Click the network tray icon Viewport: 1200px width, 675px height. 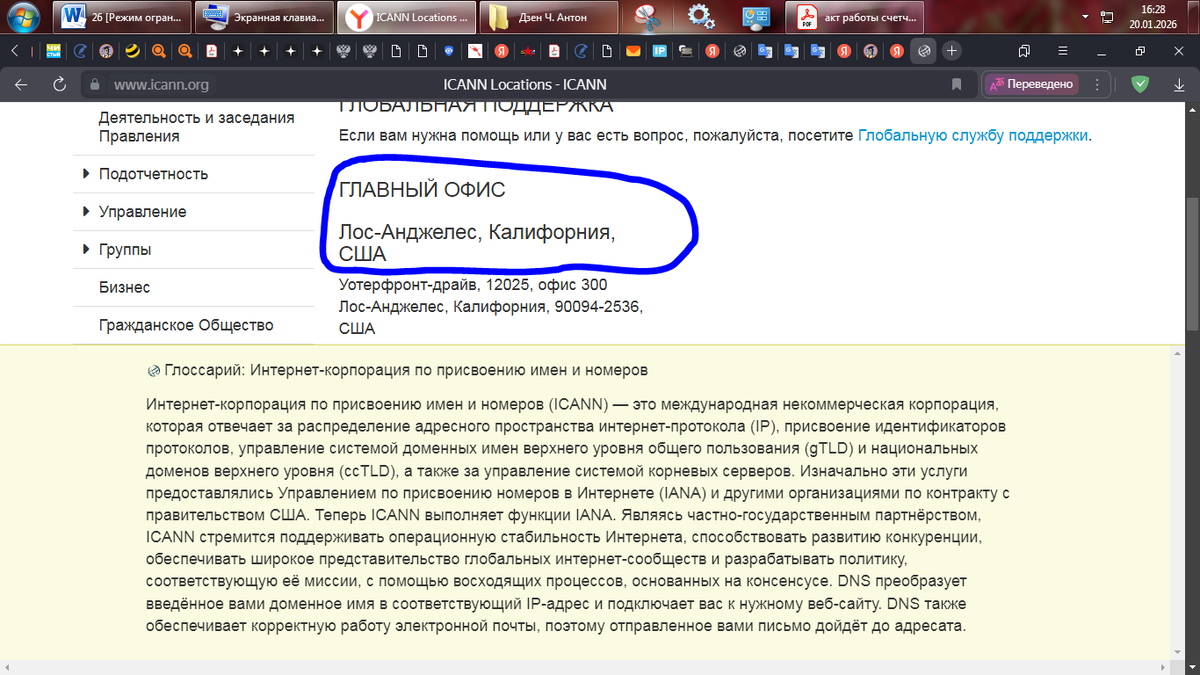pos(1107,17)
